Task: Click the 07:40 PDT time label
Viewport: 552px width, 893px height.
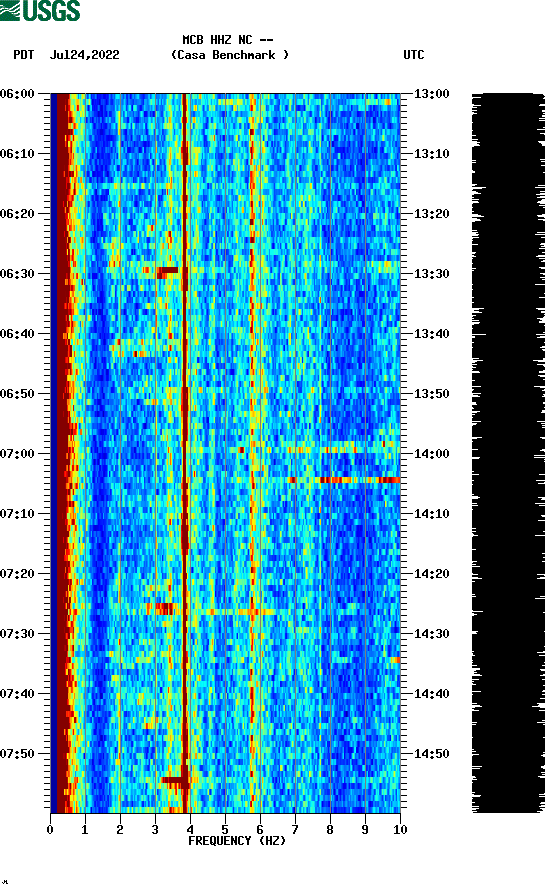Action: [x=18, y=694]
